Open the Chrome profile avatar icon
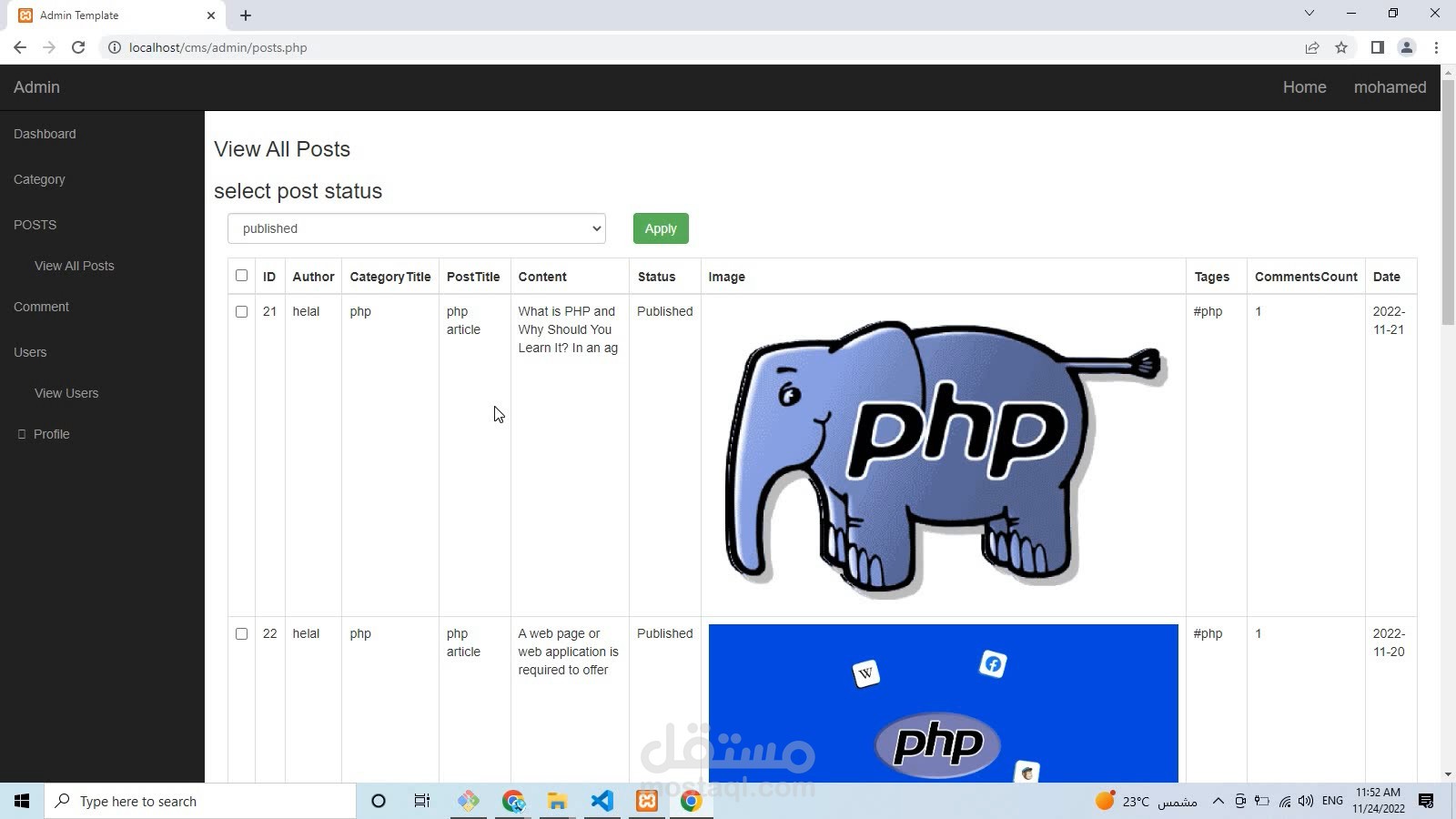Screen dimensions: 1456x819 1406,47
